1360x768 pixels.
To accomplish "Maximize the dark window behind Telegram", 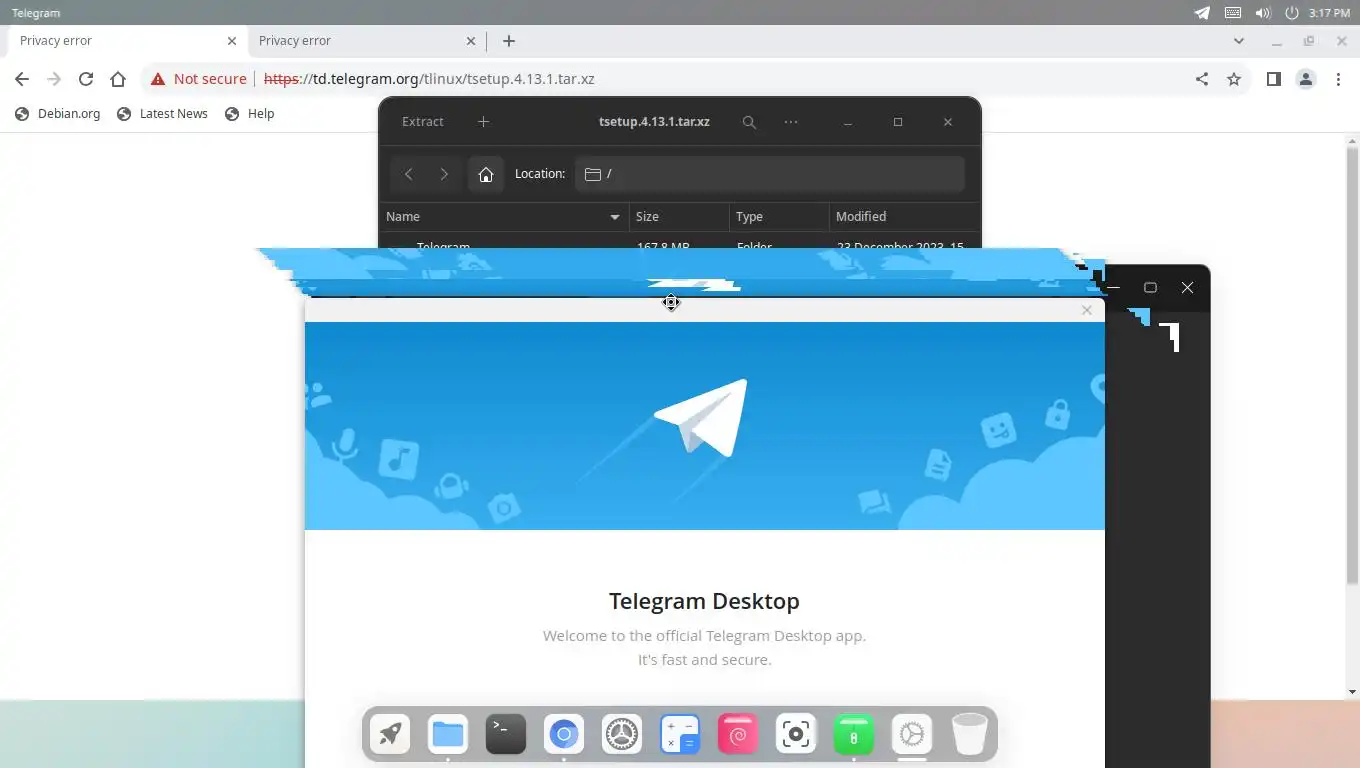I will tap(1150, 288).
